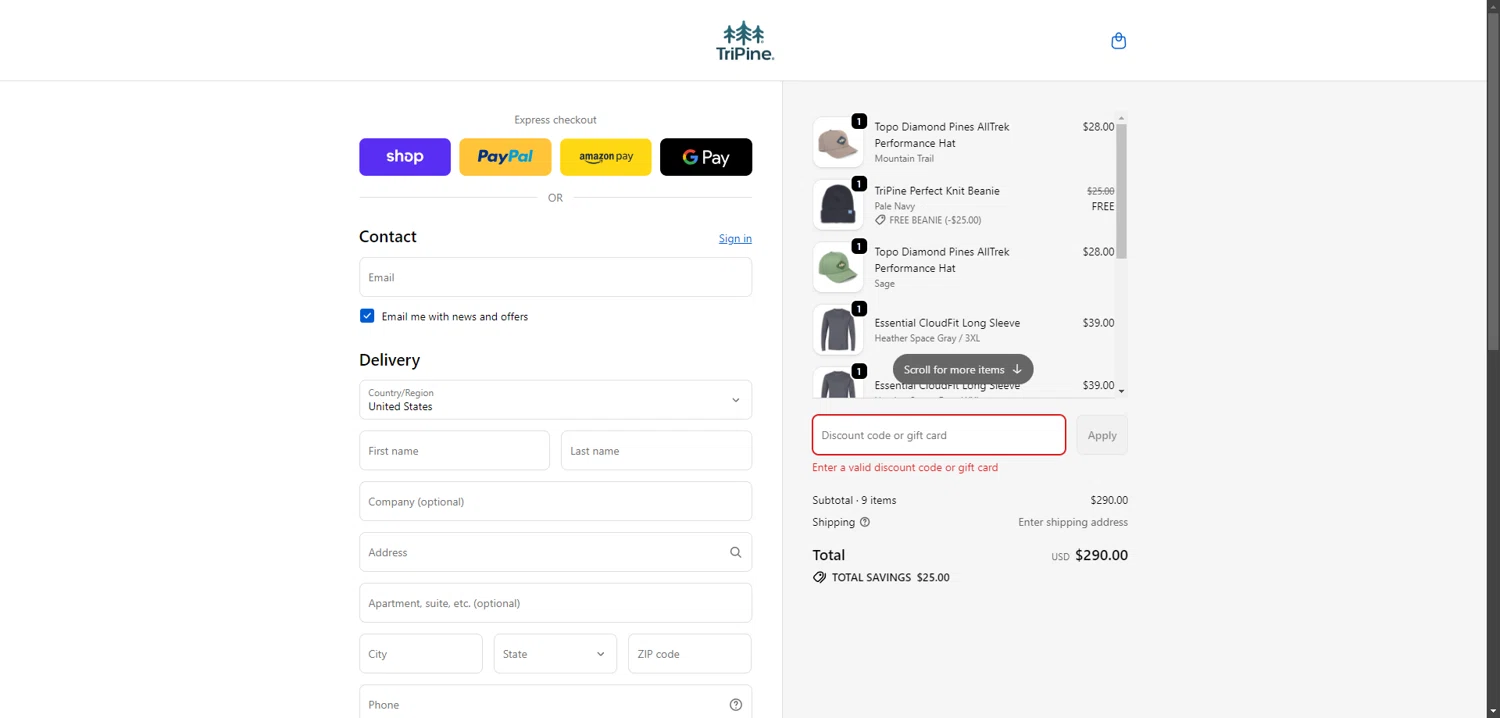This screenshot has height=718, width=1500.
Task: Uncheck Email me with news and offers
Action: [x=367, y=316]
